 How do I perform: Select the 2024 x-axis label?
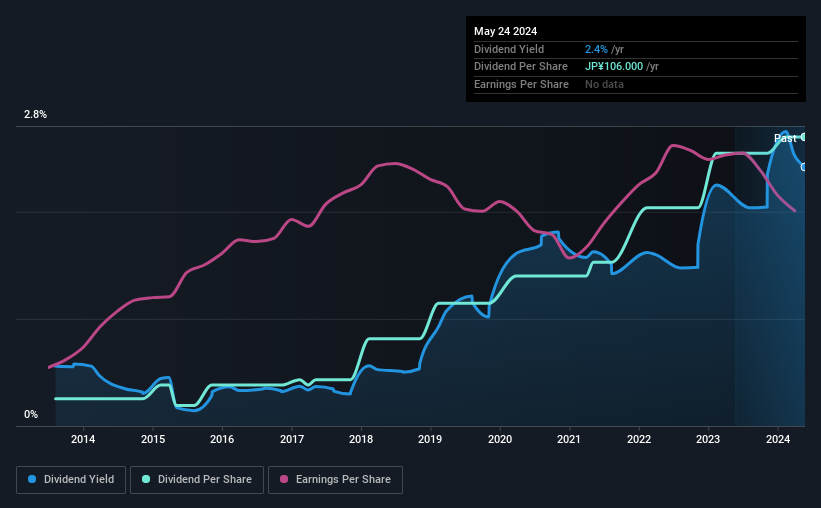778,439
